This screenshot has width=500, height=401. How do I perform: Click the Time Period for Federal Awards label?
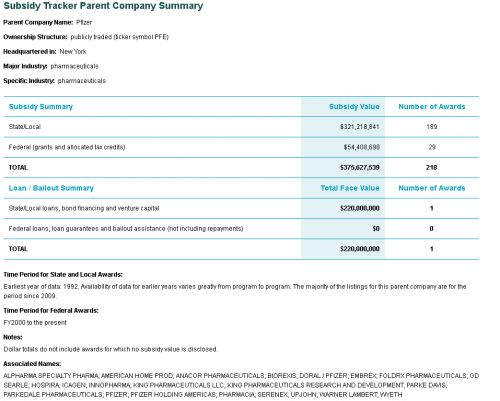pyautogui.click(x=51, y=311)
